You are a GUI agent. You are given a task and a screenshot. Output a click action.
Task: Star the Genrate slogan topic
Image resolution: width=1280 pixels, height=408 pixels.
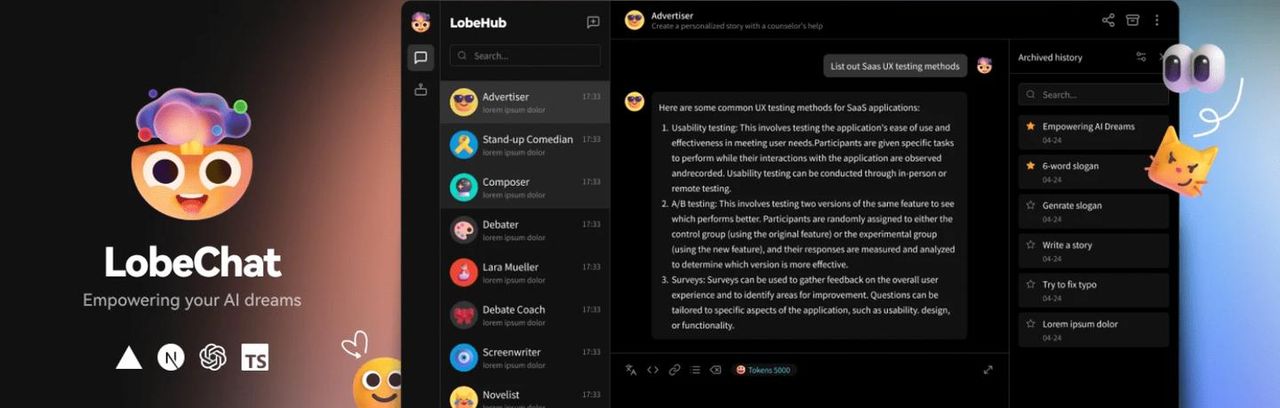pos(1030,206)
